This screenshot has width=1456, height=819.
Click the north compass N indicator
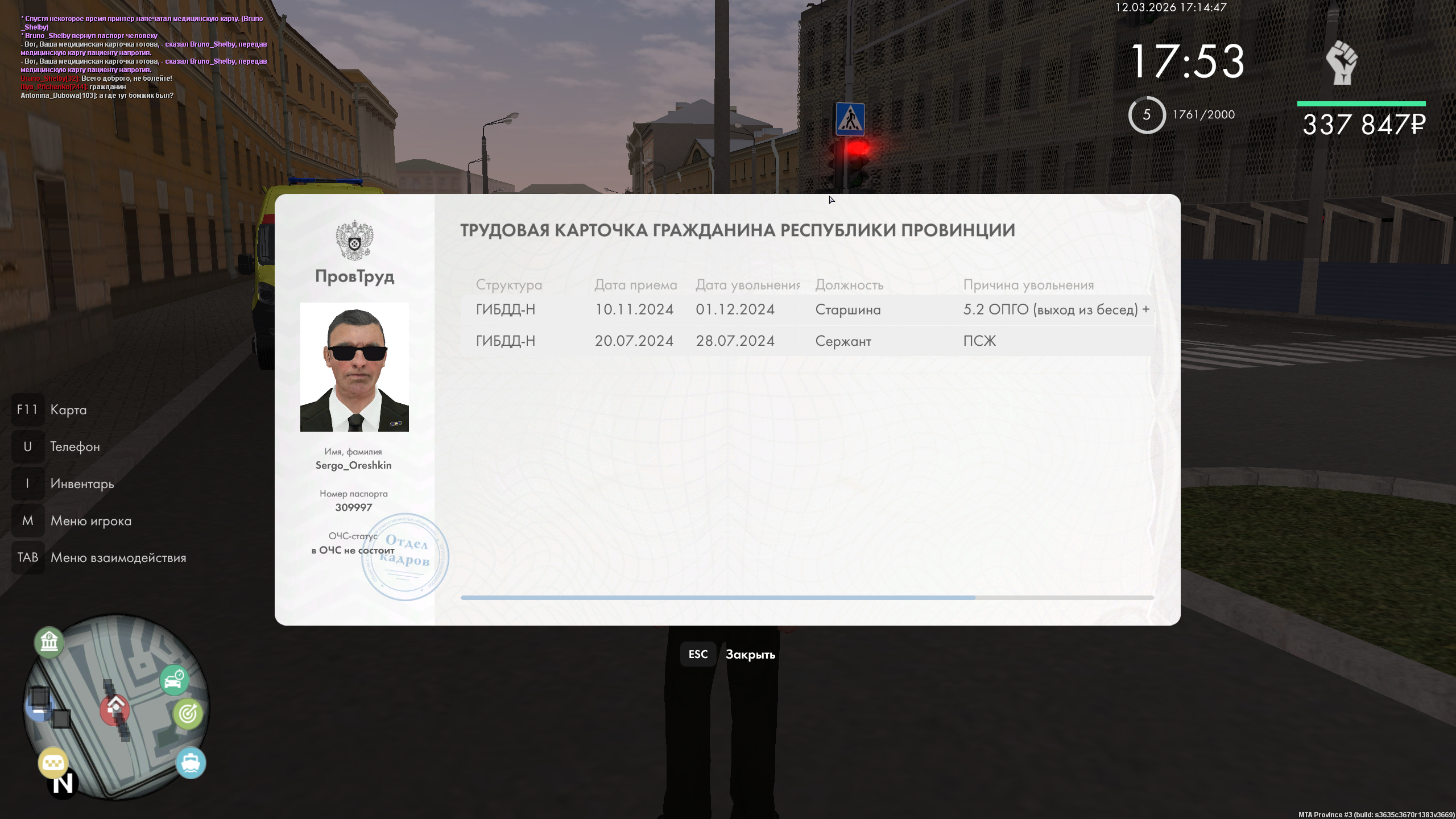pyautogui.click(x=63, y=784)
